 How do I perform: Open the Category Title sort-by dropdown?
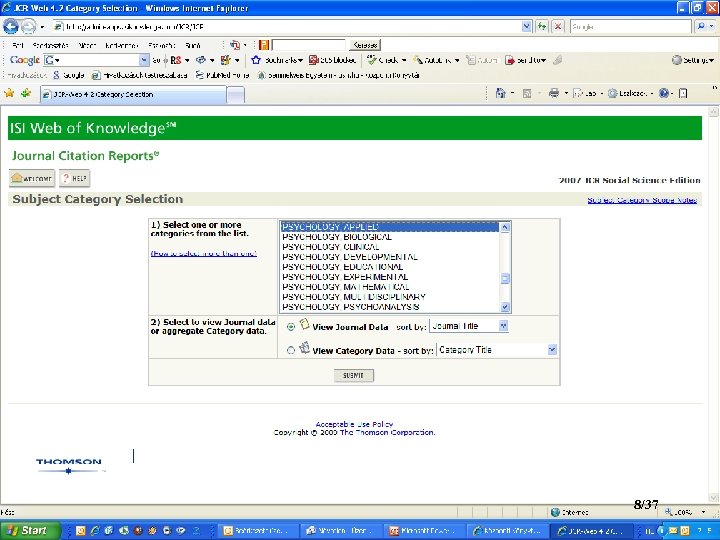coord(552,349)
